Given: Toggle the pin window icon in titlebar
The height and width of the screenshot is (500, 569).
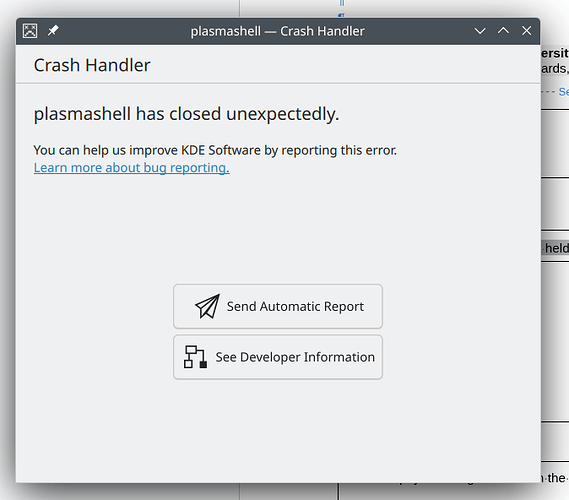Looking at the screenshot, I should (x=53, y=30).
